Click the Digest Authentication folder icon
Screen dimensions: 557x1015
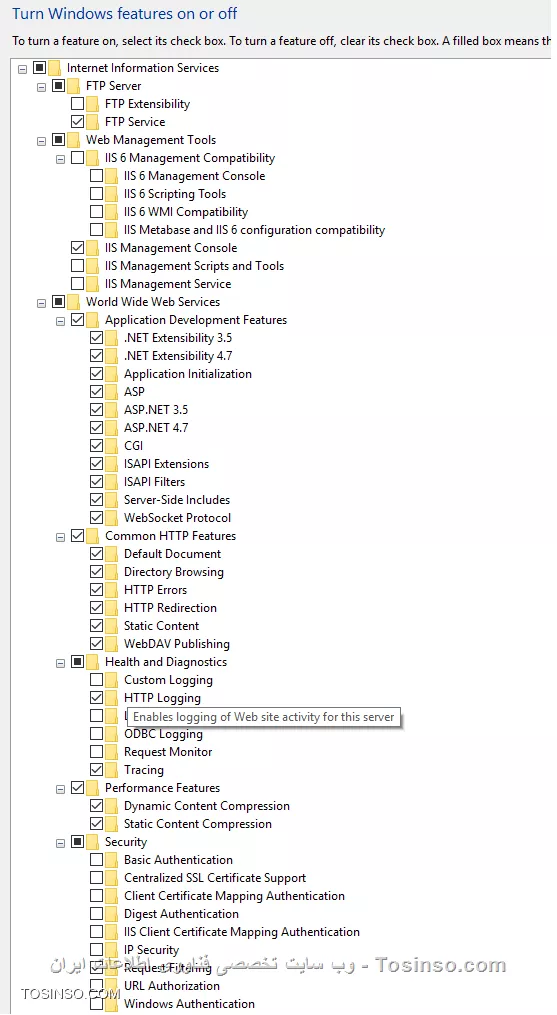[x=112, y=914]
